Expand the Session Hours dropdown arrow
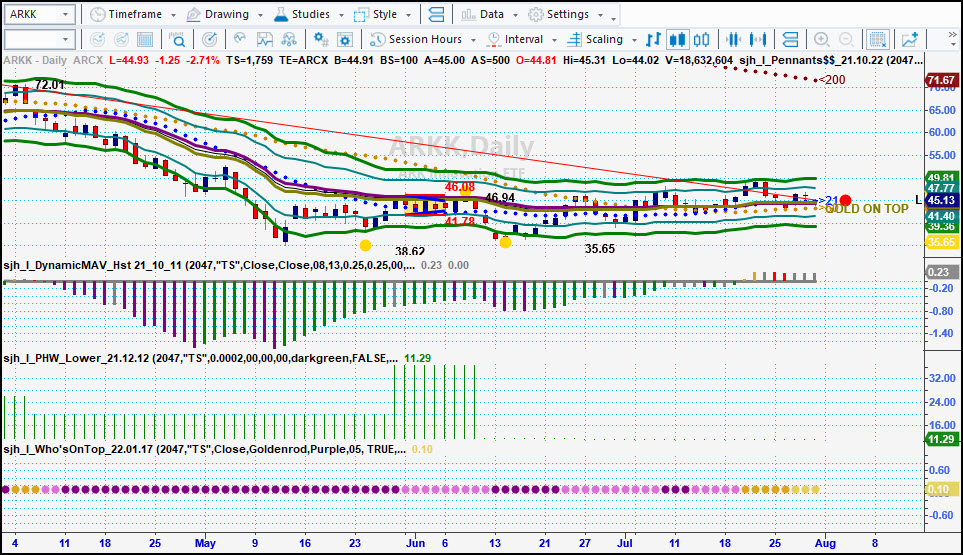The height and width of the screenshot is (555, 963). coord(473,40)
